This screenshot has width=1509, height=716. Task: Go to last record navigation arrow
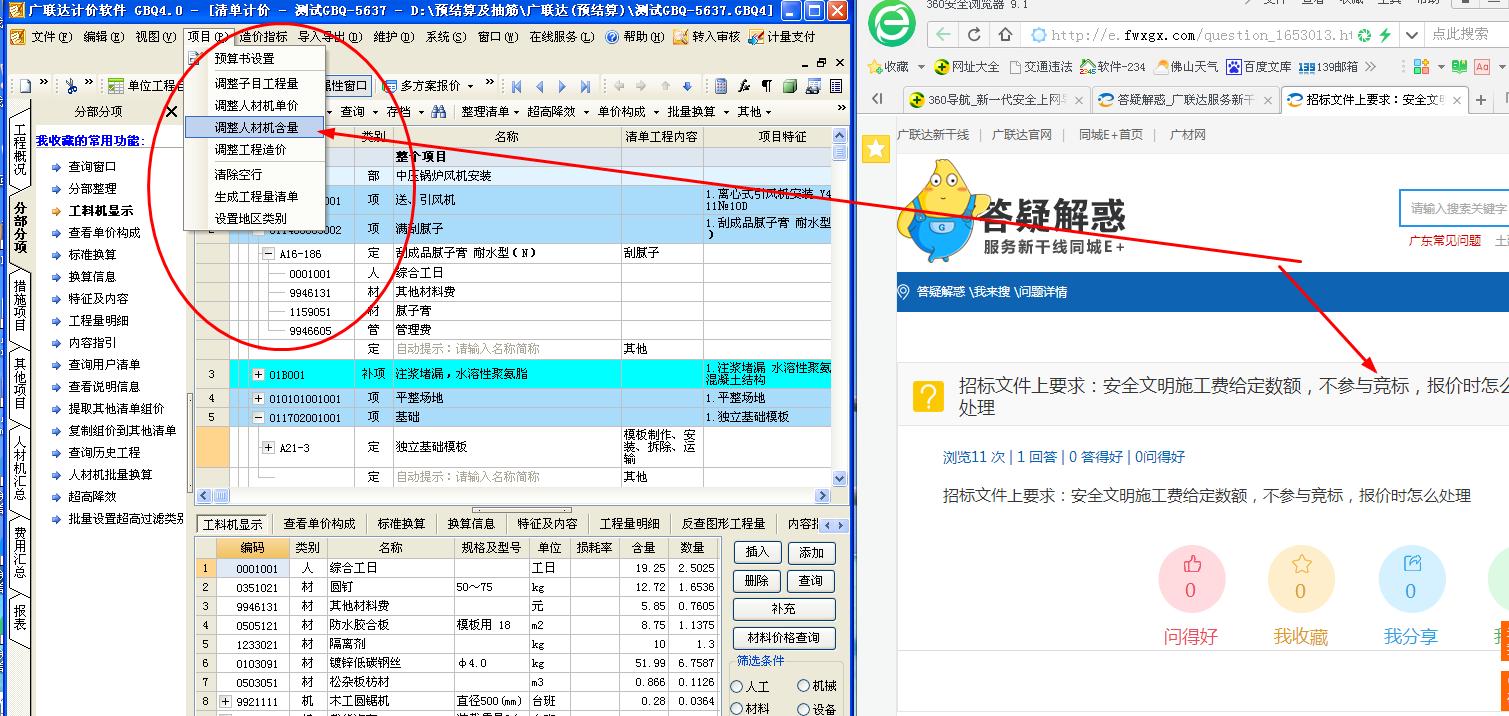click(585, 87)
